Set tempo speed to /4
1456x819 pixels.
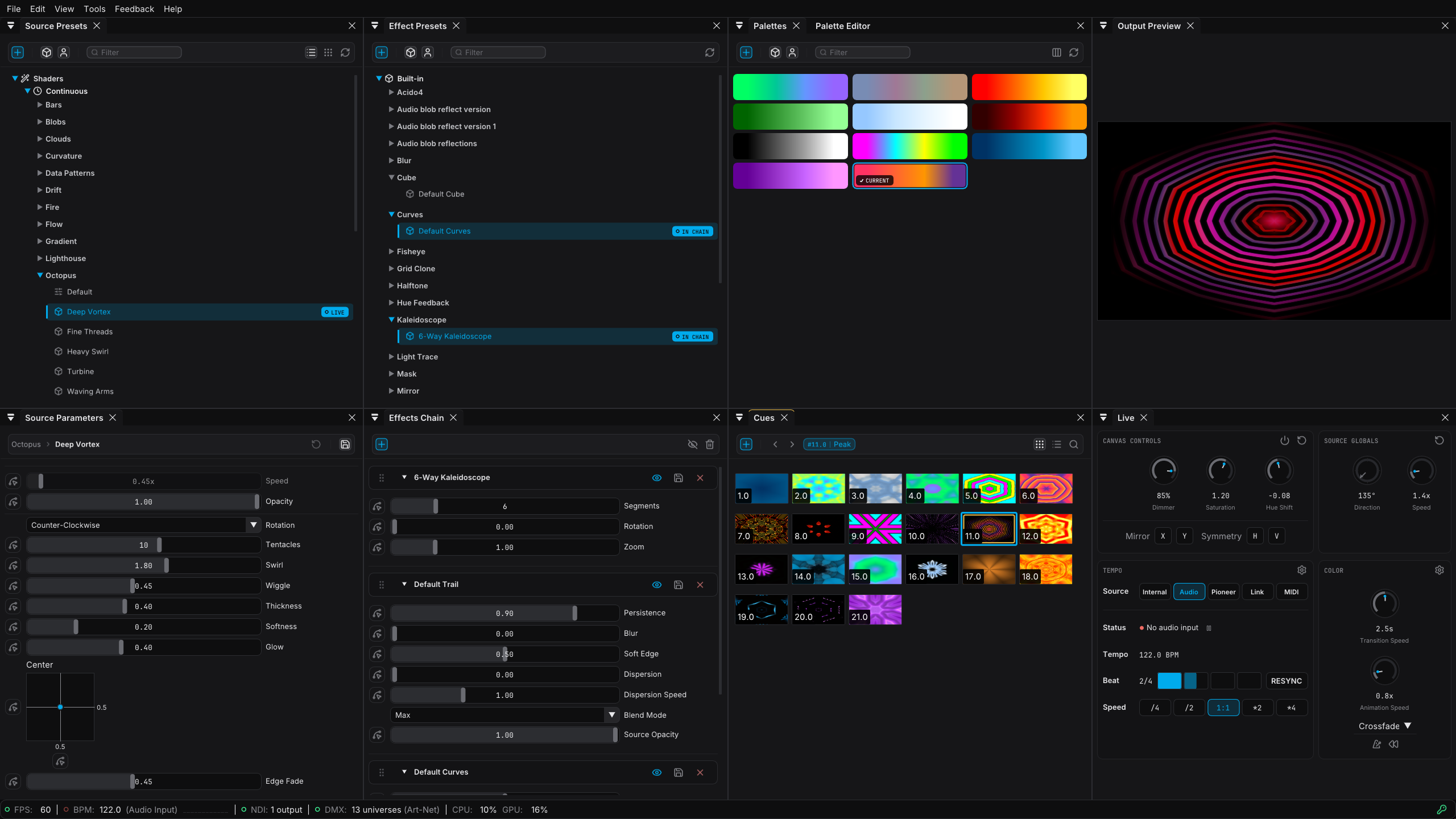click(1155, 708)
